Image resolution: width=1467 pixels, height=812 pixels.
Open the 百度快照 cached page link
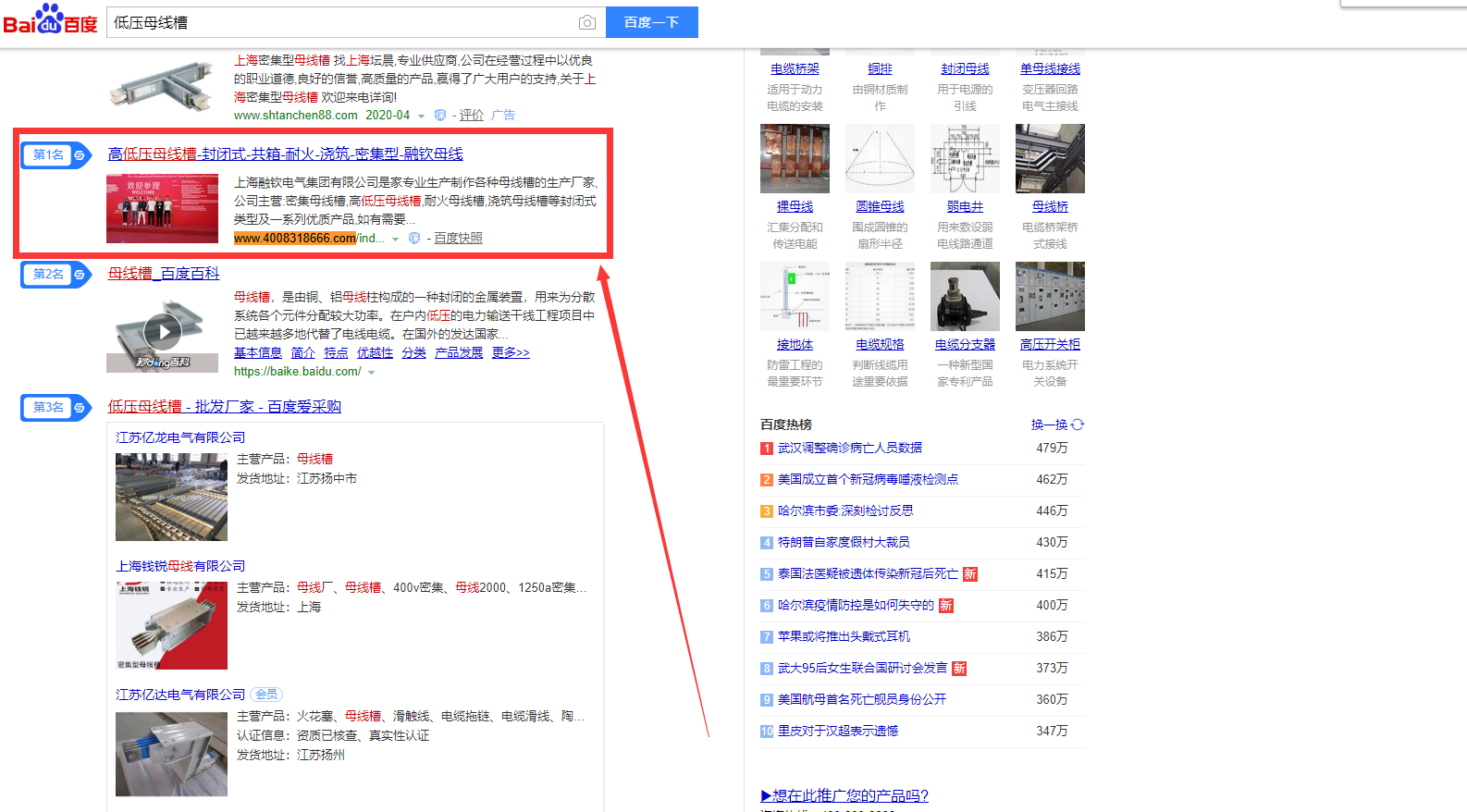pyautogui.click(x=458, y=239)
